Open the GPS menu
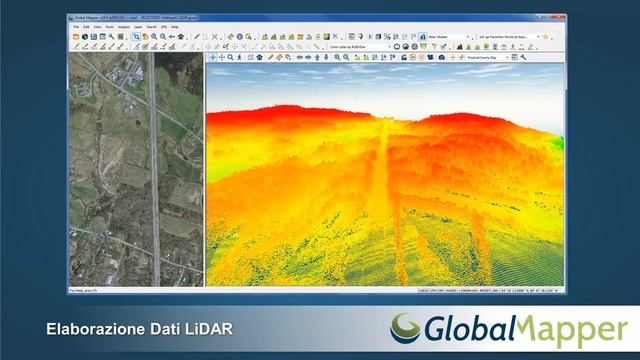Viewport: 640px width, 360px height. (x=164, y=27)
